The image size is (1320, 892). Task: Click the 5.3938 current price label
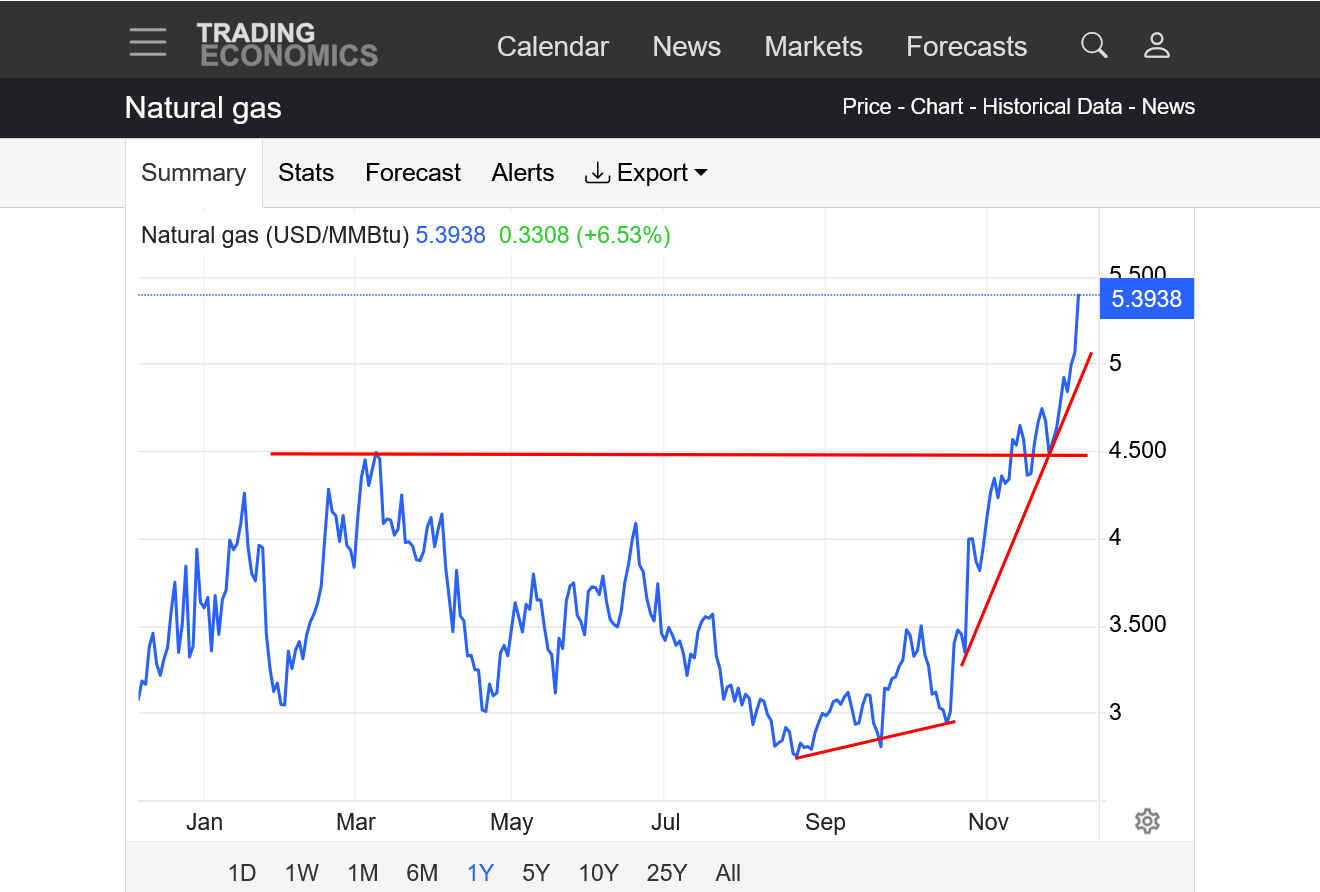(1146, 299)
